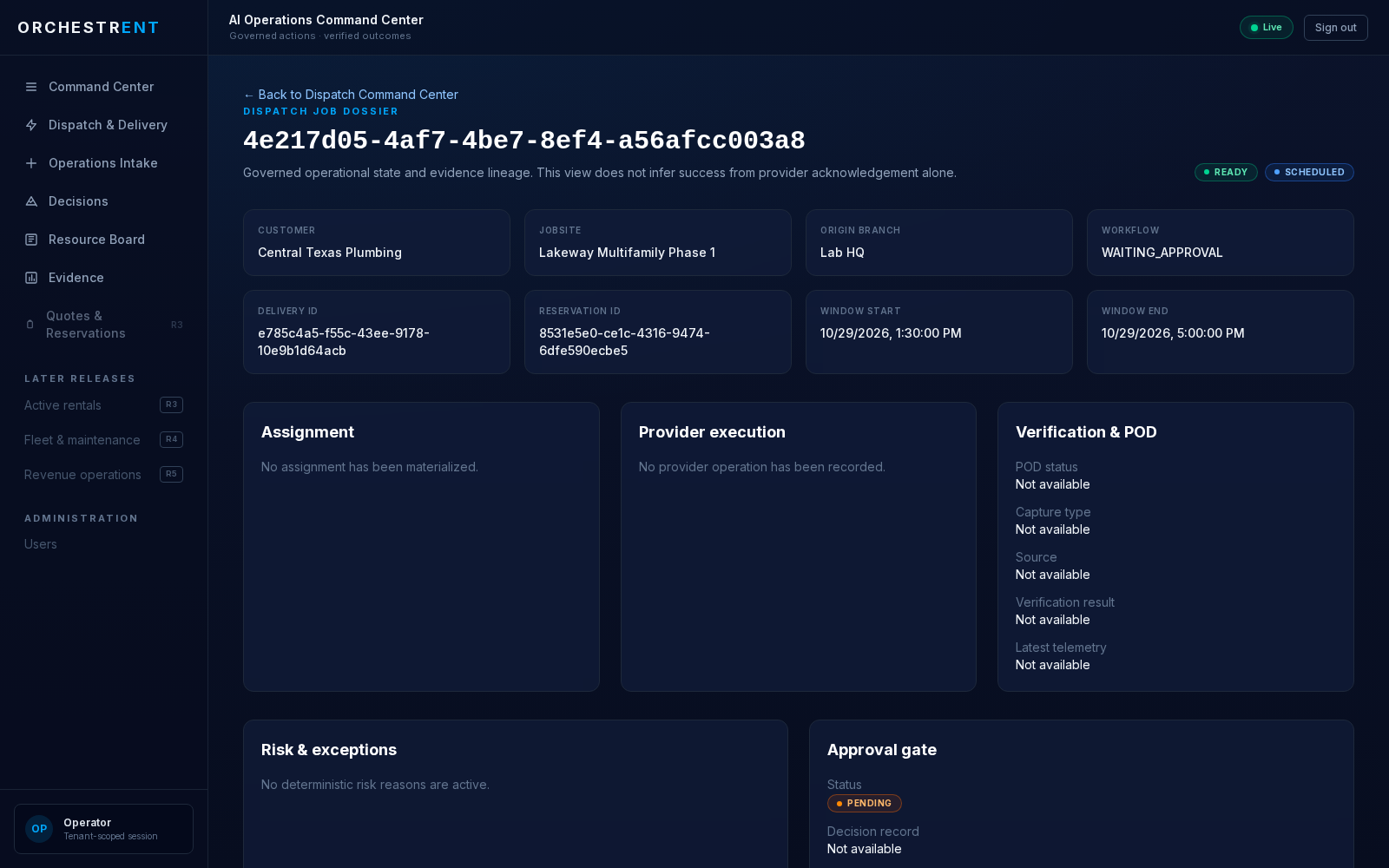
Task: Select Active rentals under Later Releases
Action: [x=103, y=405]
